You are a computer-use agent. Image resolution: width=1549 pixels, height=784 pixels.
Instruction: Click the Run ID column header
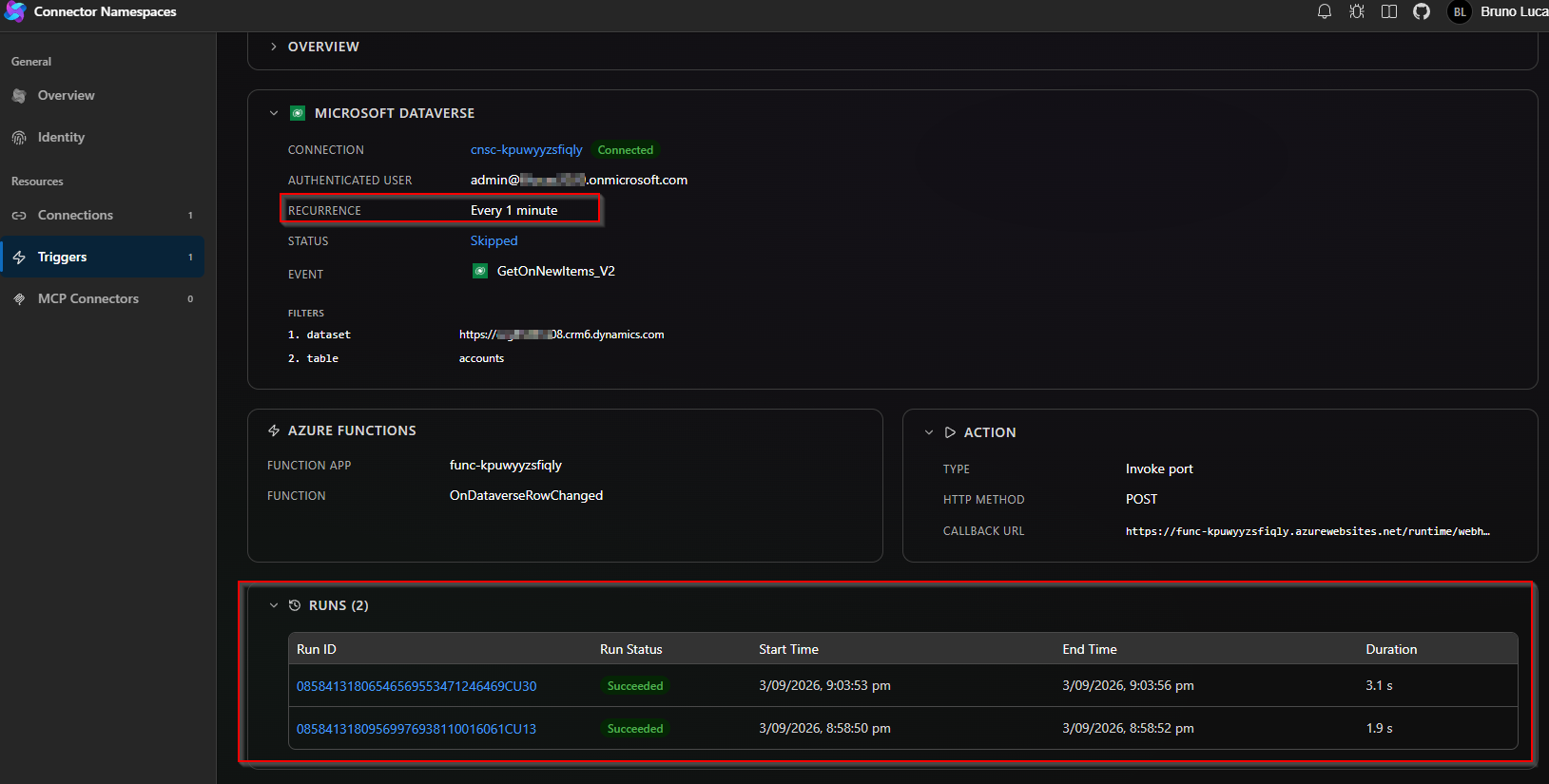pos(317,650)
